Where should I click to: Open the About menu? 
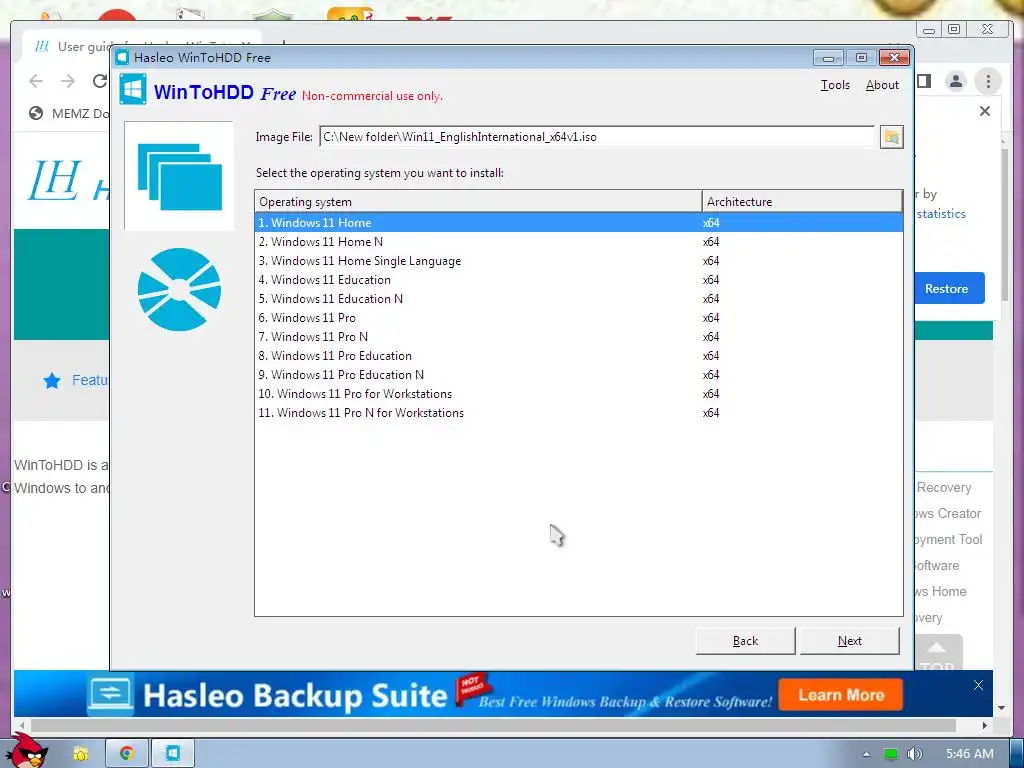[882, 85]
